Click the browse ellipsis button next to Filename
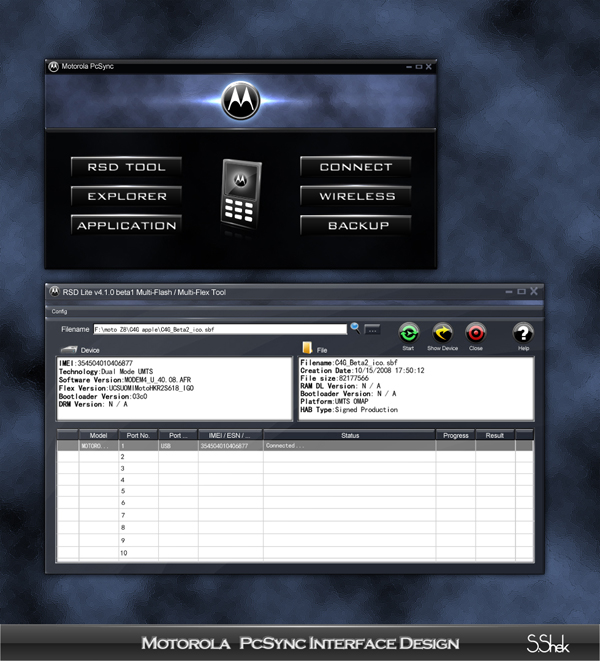 pos(372,328)
